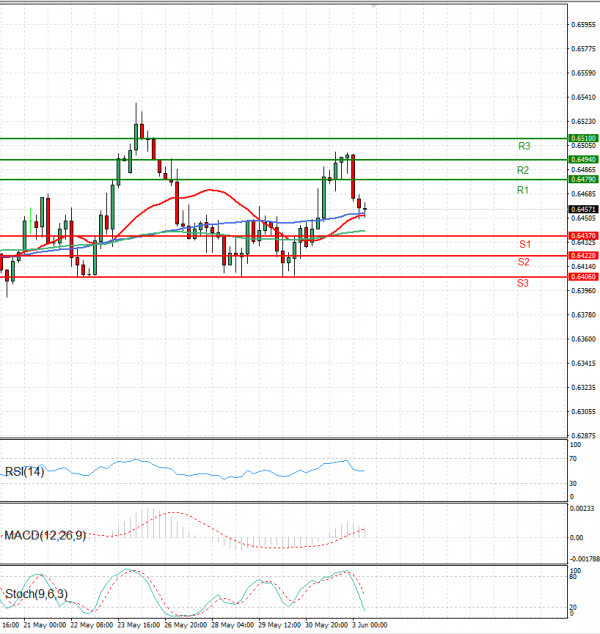Viewport: 600px width, 634px height.
Task: Click the R3 resistance label
Action: pos(524,146)
